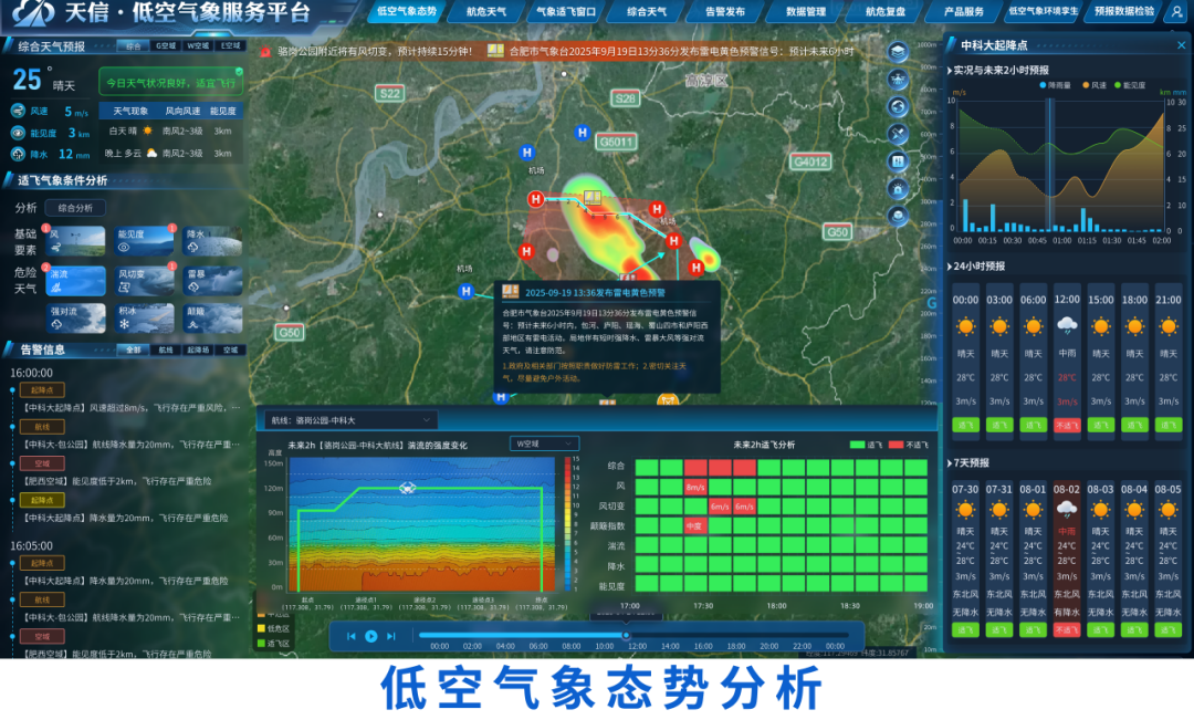1194x720 pixels.
Task: Click the globe icon on map toolbar
Action: click(898, 106)
